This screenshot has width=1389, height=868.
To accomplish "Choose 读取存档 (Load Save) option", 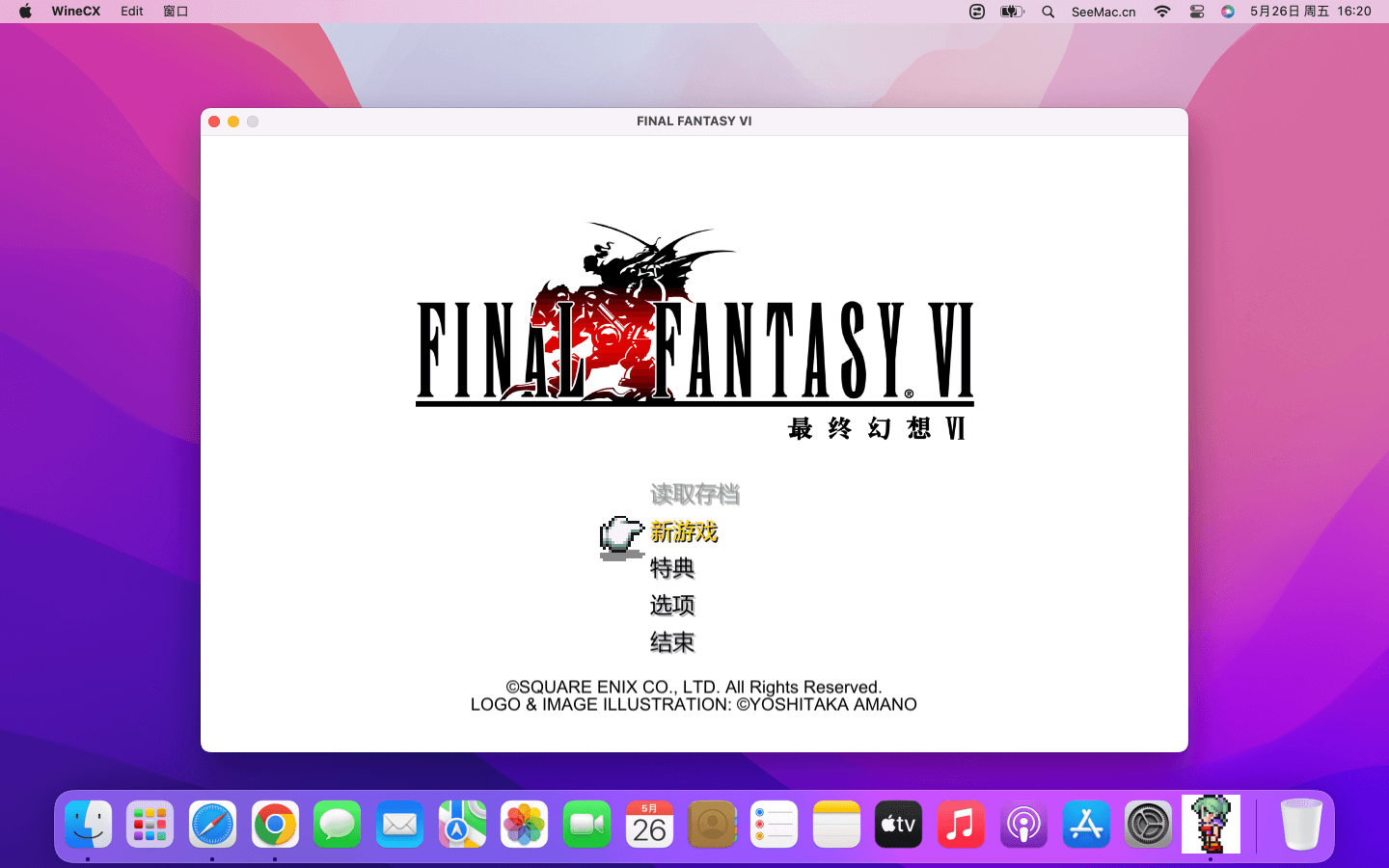I will point(694,495).
